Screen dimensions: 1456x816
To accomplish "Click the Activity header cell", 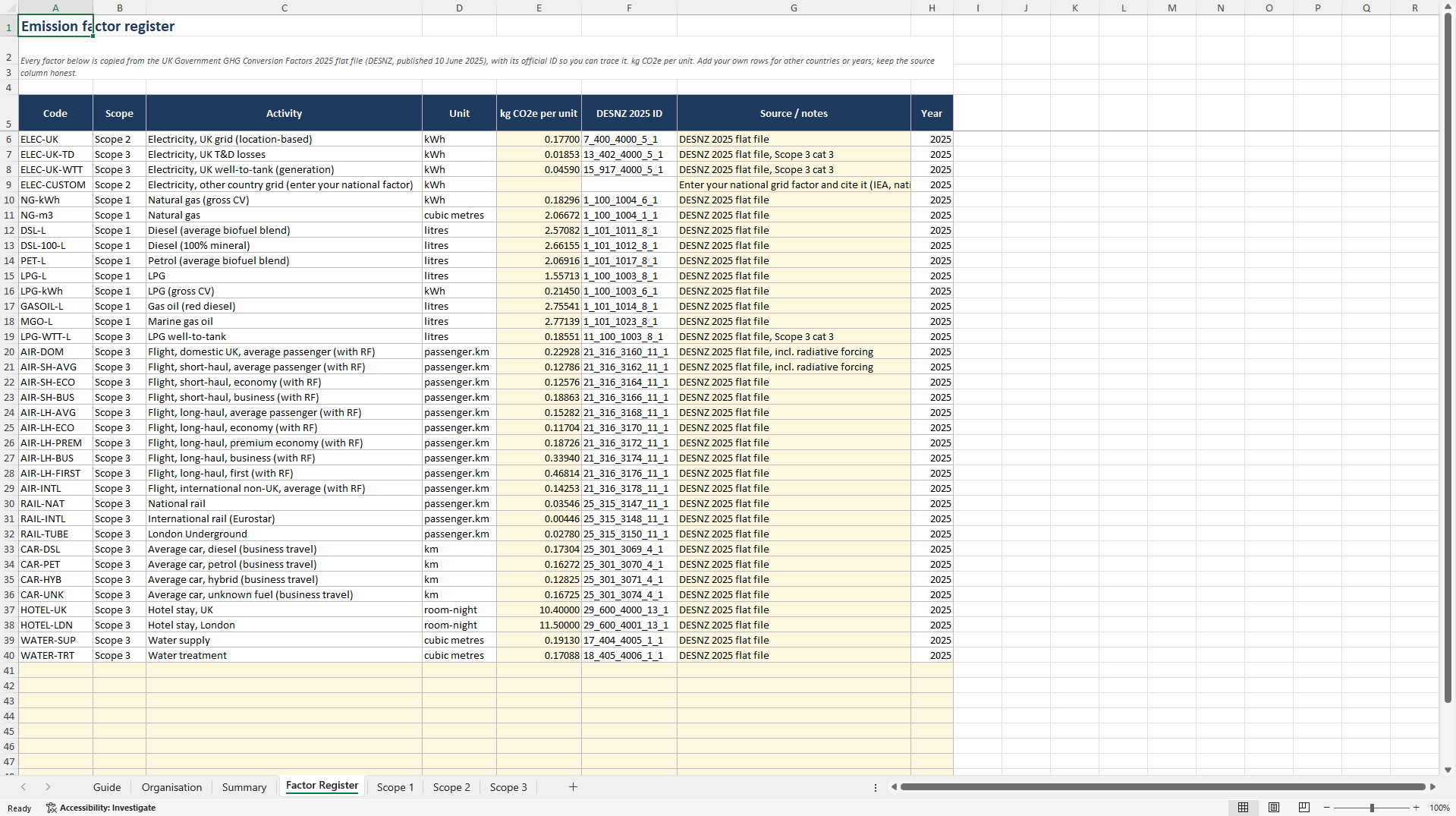I will tap(284, 113).
